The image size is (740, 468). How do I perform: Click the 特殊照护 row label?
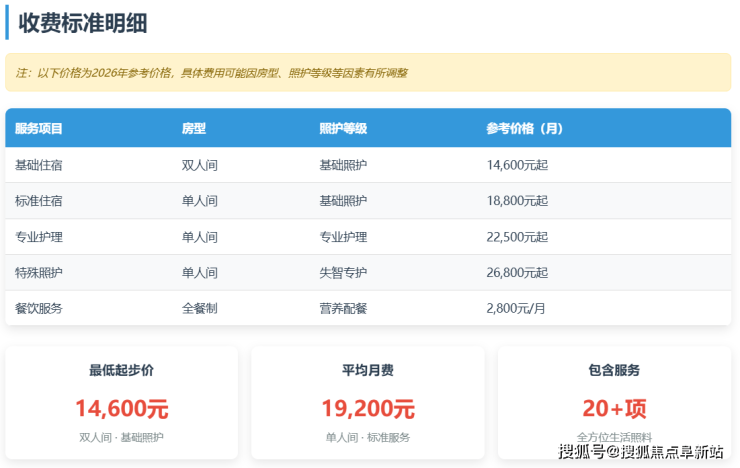pos(39,273)
